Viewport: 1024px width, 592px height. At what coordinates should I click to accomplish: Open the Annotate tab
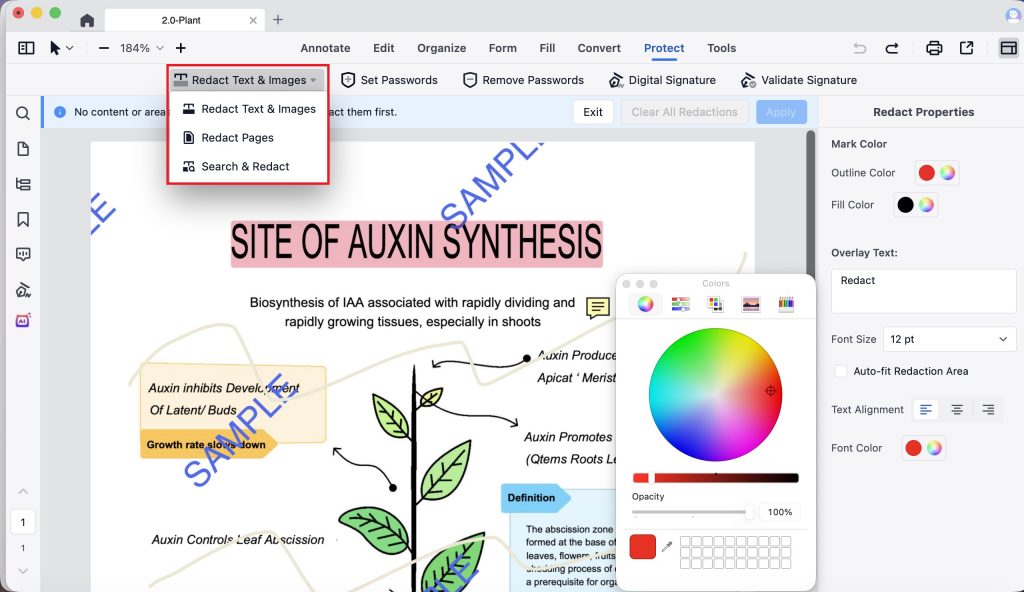(325, 48)
